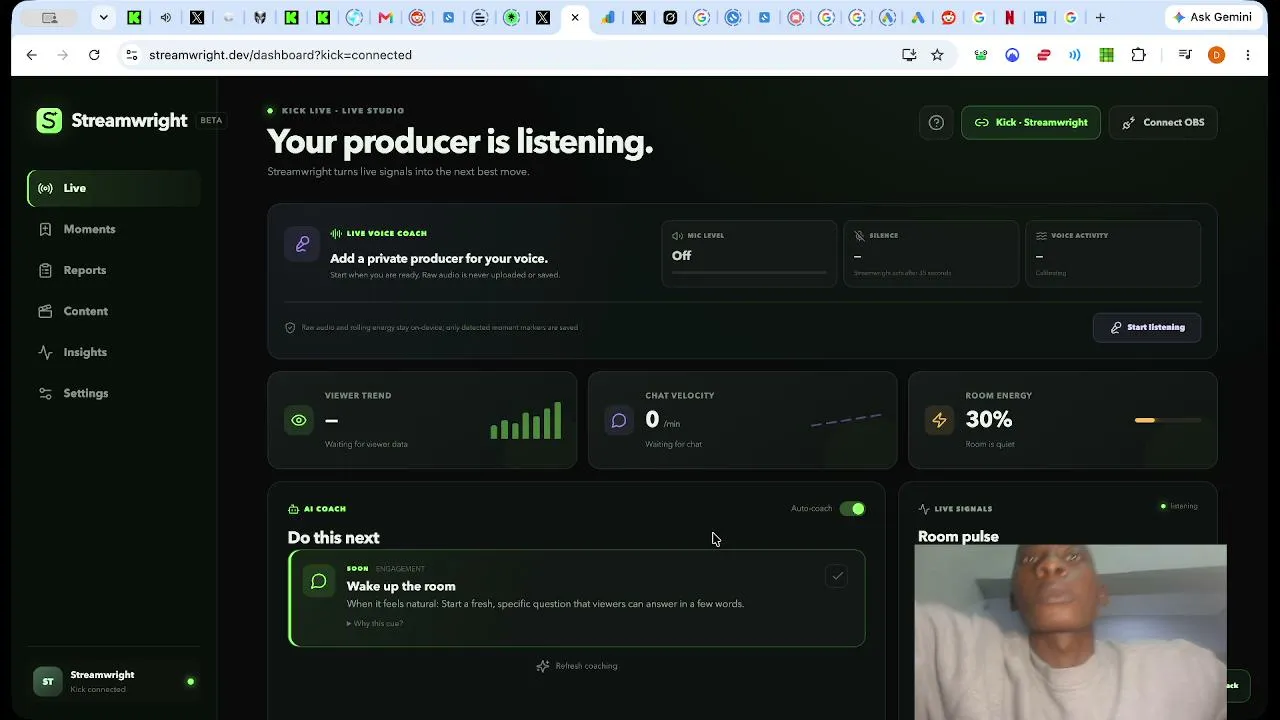Click the 'Waiting for viewer data' text
The image size is (1280, 720).
click(366, 444)
